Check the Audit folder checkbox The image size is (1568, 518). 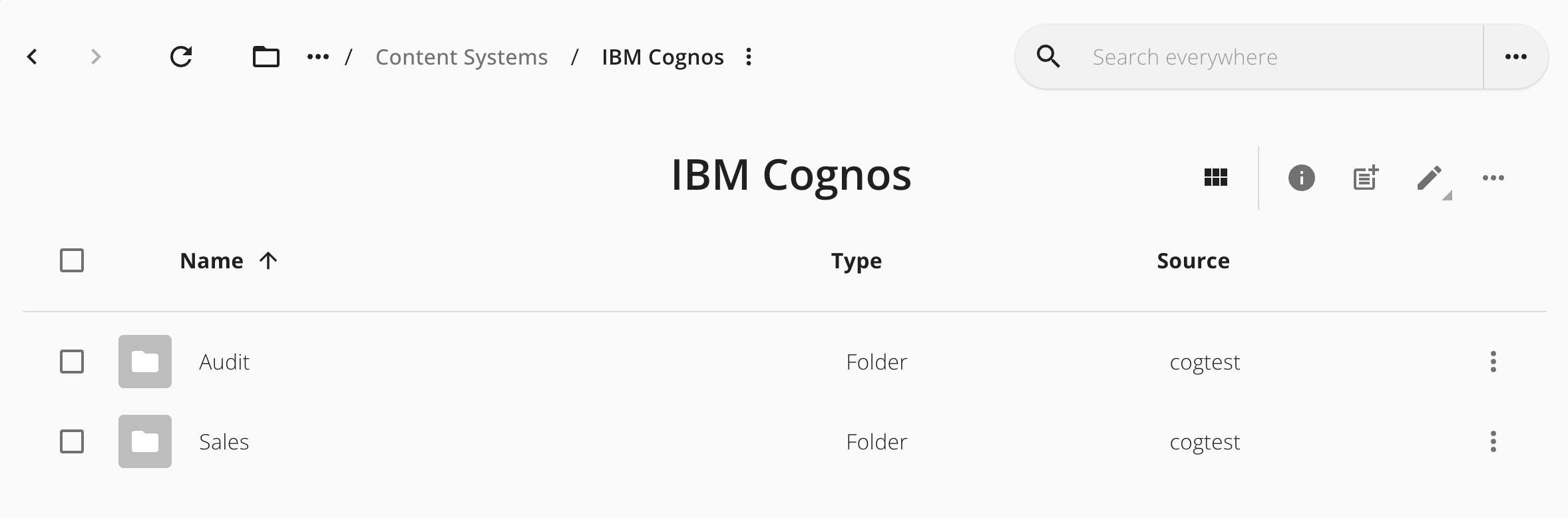[72, 362]
